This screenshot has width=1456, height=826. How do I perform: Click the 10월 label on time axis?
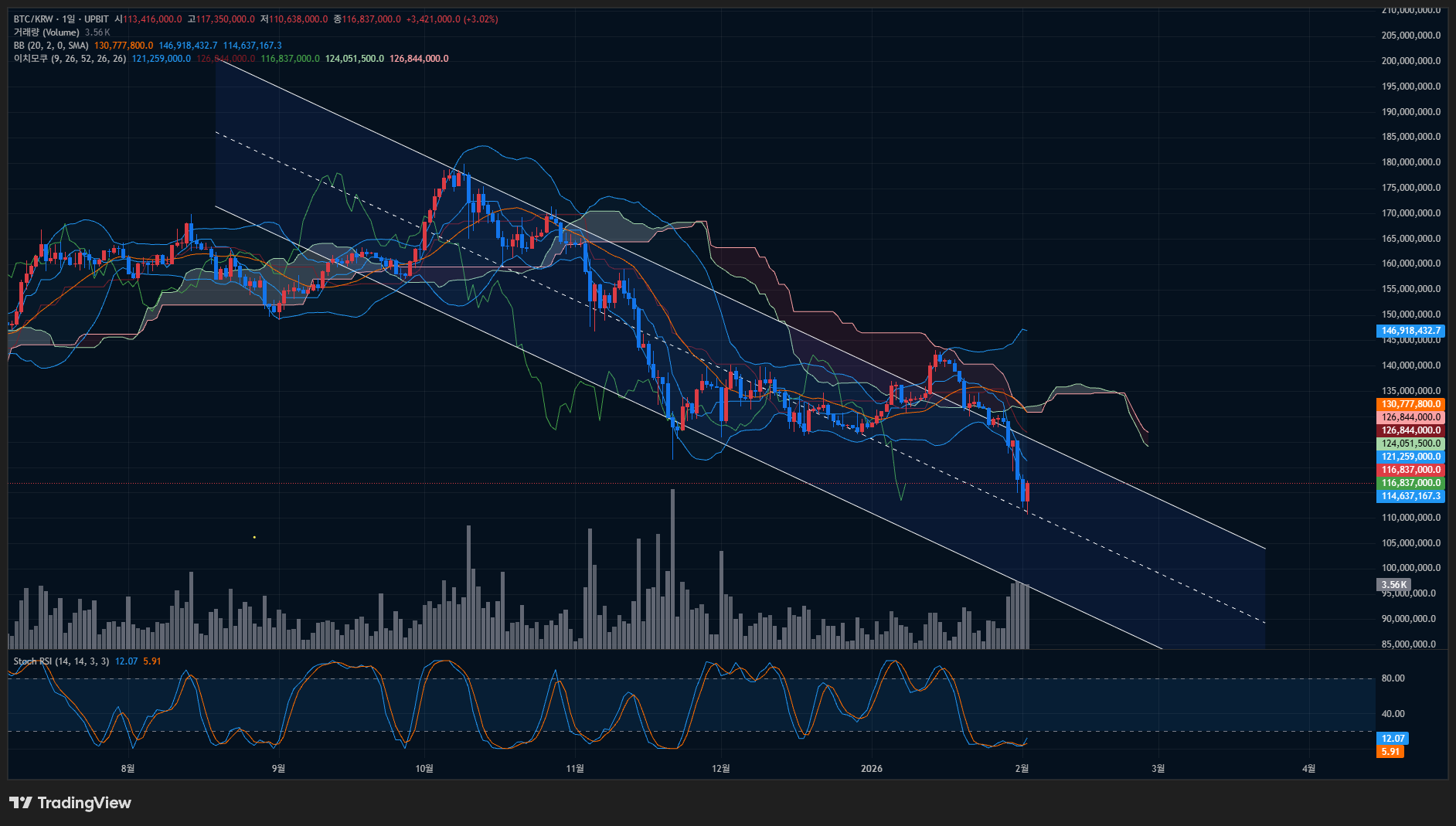[x=424, y=768]
